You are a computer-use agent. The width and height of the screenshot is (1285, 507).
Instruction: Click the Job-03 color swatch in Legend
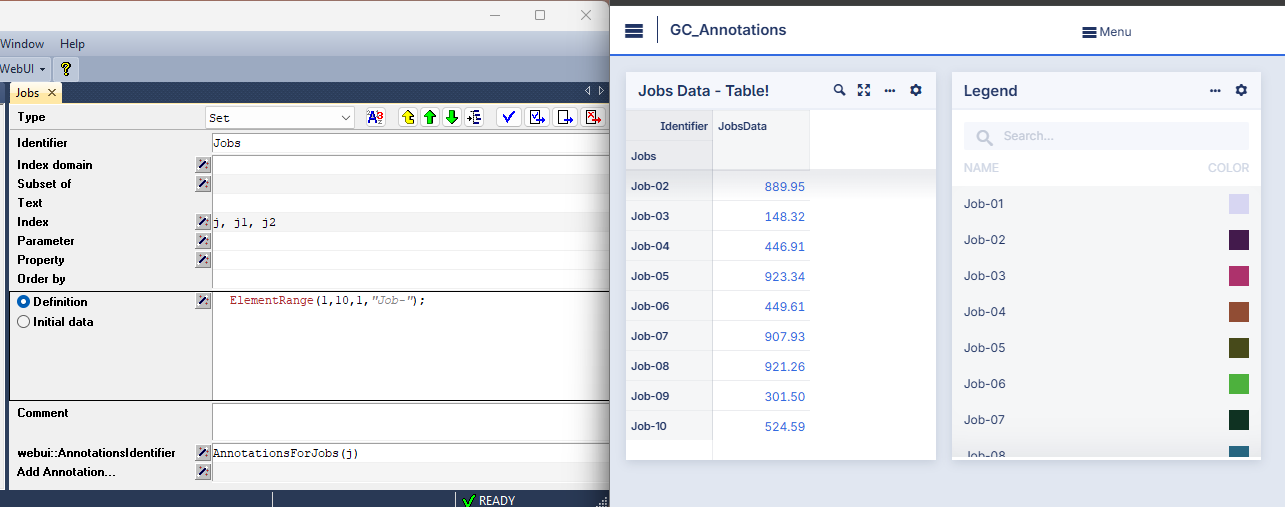pos(1239,276)
